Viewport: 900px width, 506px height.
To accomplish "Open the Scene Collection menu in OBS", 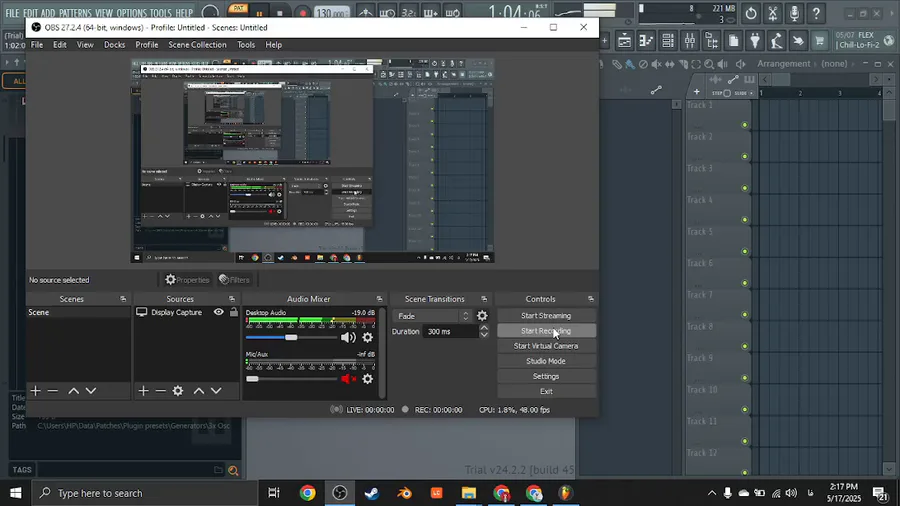I will (x=197, y=45).
